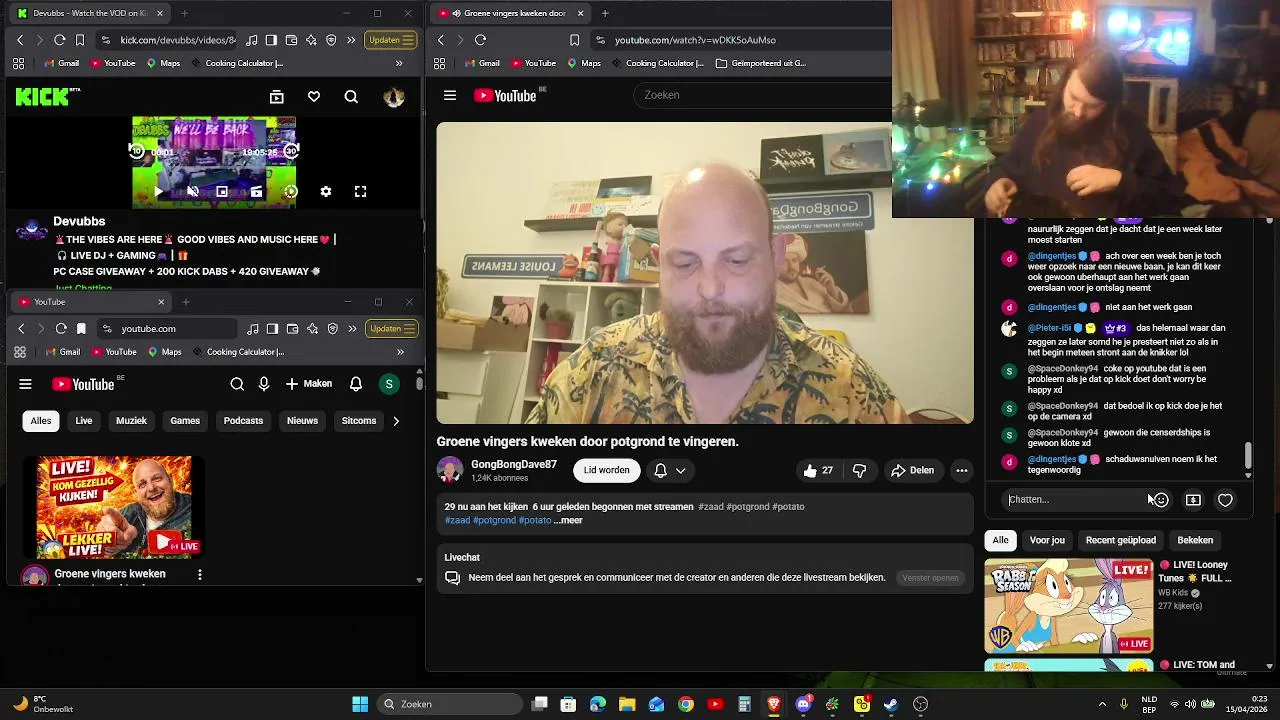Expand extensions overflow in small YouTube window
The width and height of the screenshot is (1280, 720).
click(352, 329)
